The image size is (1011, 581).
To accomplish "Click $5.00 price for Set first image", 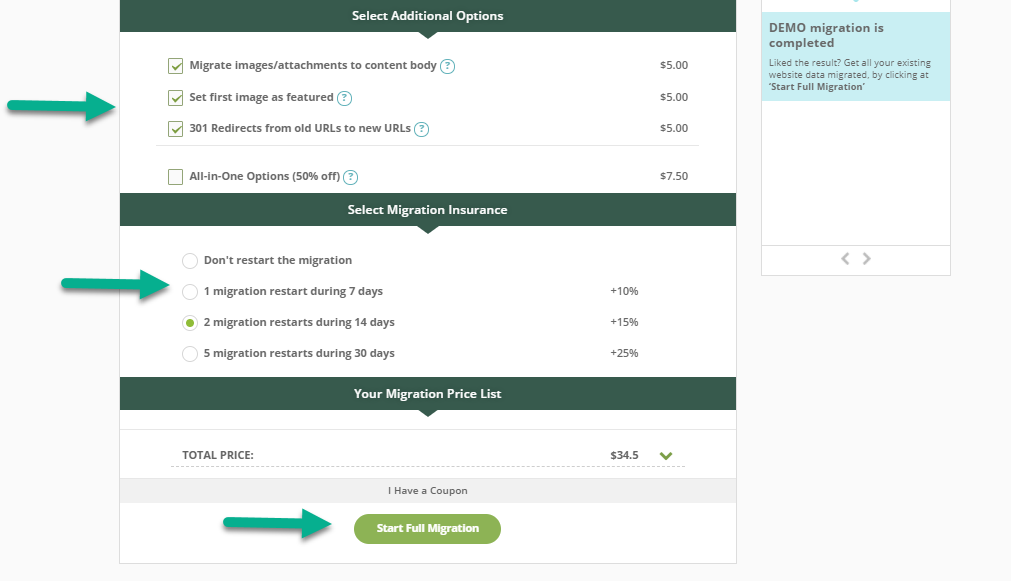I will [674, 97].
